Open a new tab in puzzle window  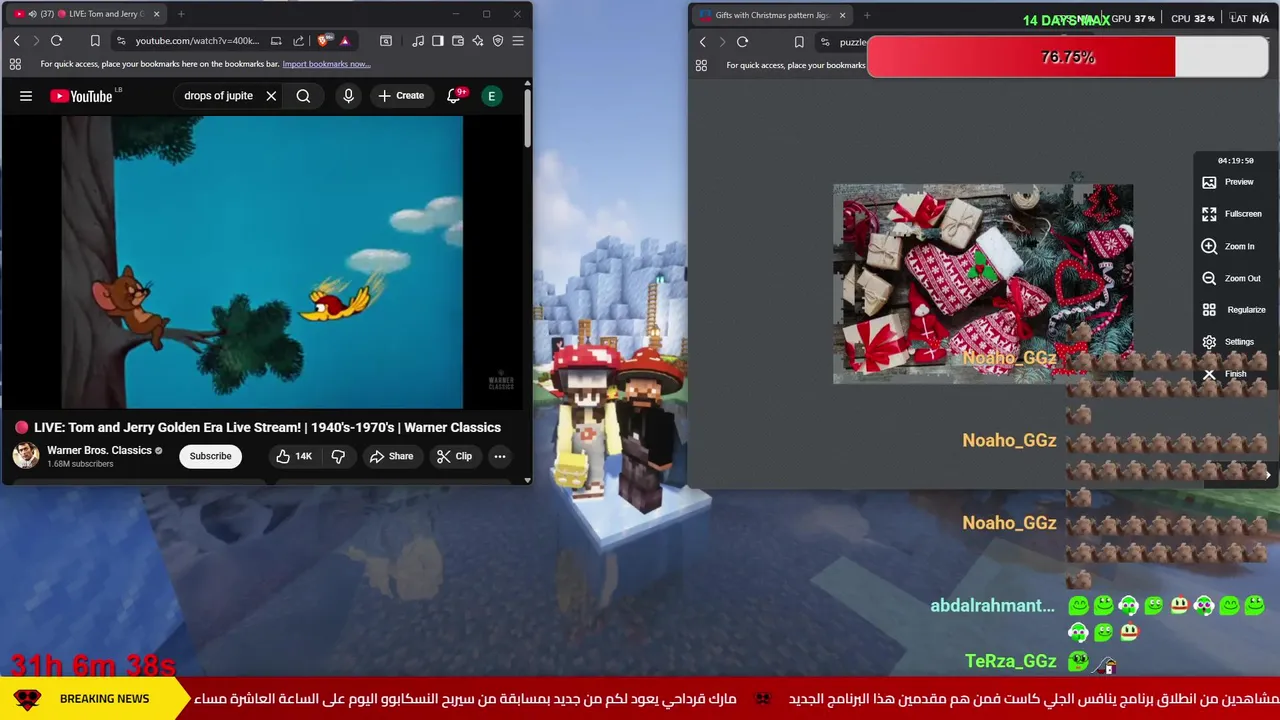pyautogui.click(x=867, y=15)
